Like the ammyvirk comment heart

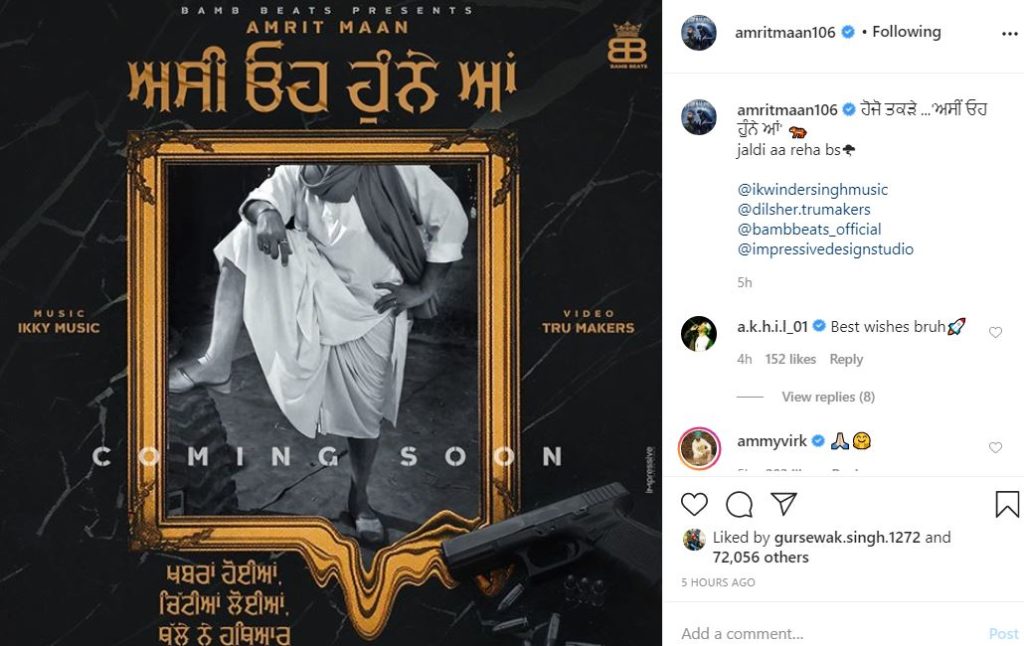(995, 447)
